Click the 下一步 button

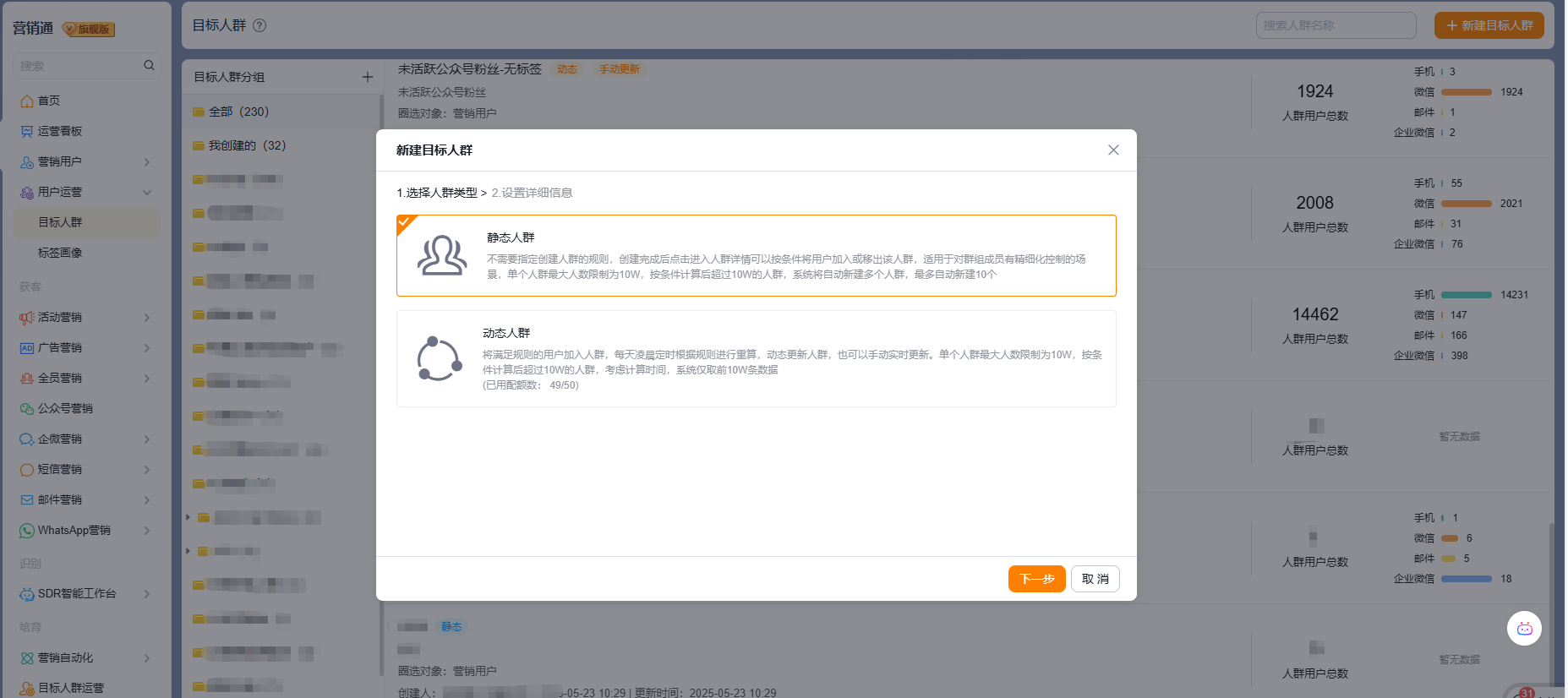coord(1036,579)
